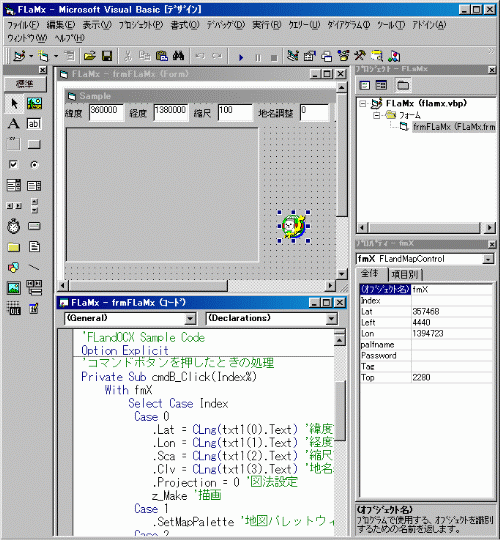Viewport: 500px width, 540px height.
Task: Click the 緯度 textbox showing 360000
Action: coord(106,112)
